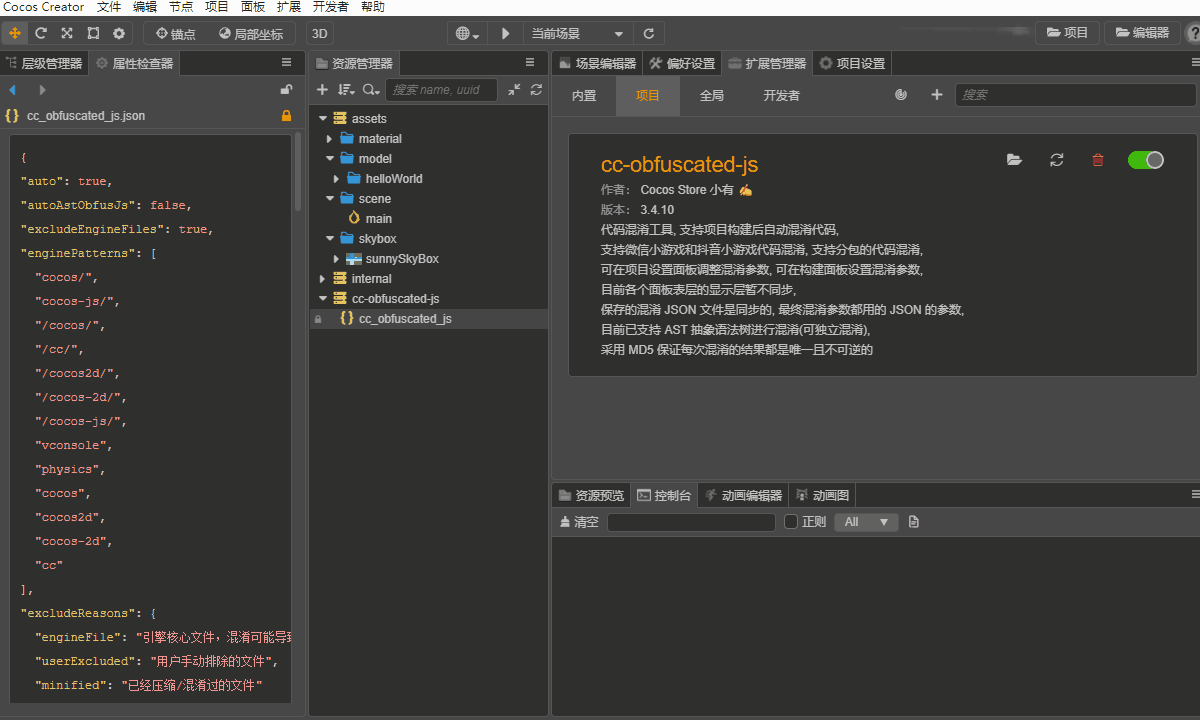
Task: Delete the cc-obfuscated-js extension
Action: click(1098, 160)
